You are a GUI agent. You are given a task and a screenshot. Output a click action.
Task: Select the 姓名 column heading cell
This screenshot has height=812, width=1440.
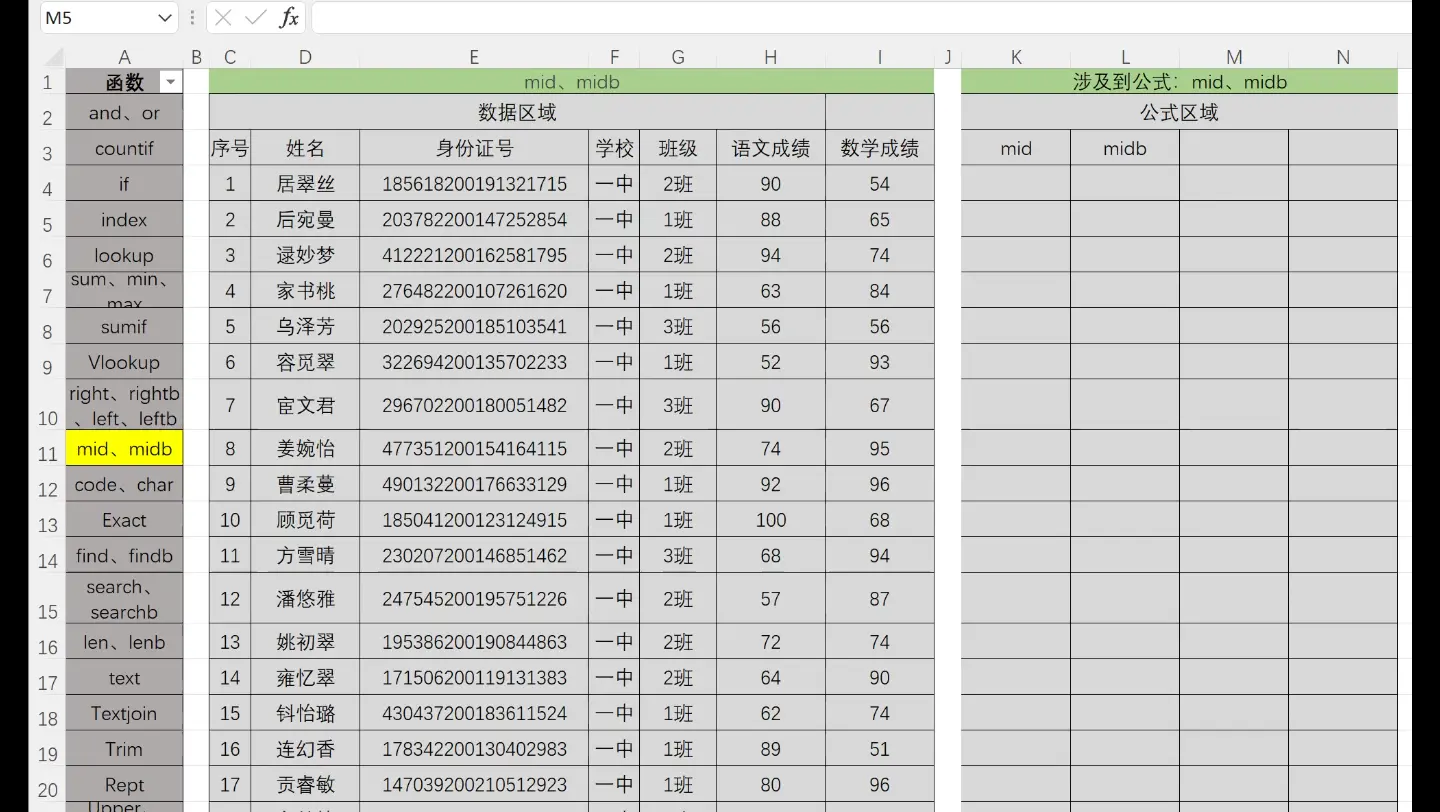305,148
